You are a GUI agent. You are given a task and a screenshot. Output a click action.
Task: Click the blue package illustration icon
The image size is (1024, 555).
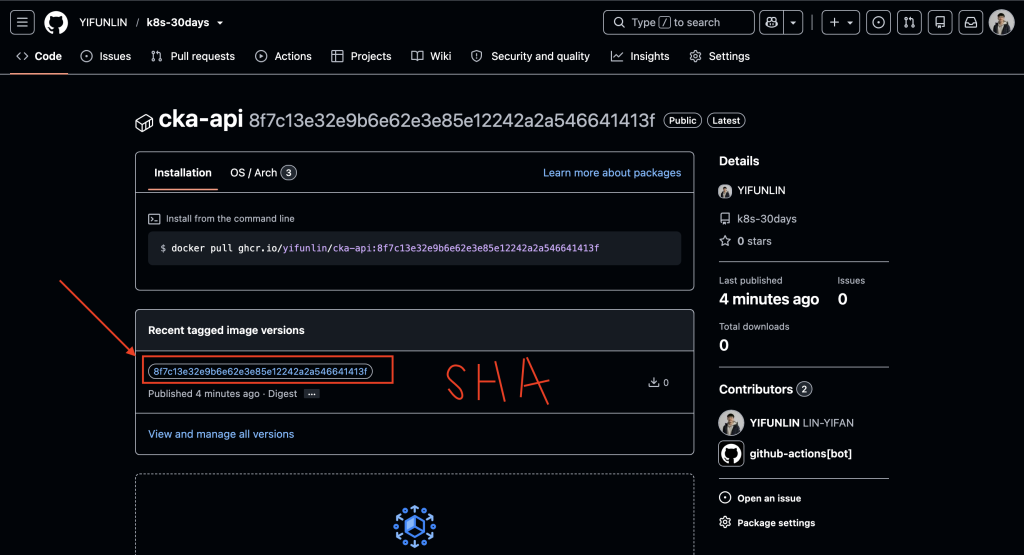coord(415,526)
